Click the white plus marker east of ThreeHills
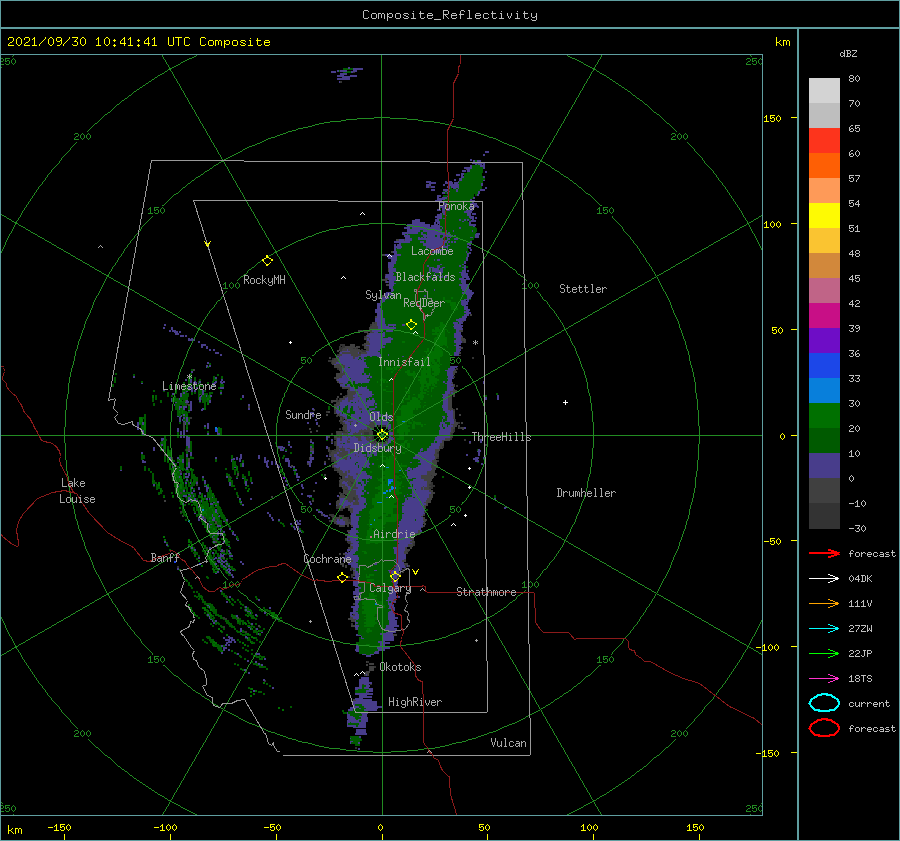 565,402
